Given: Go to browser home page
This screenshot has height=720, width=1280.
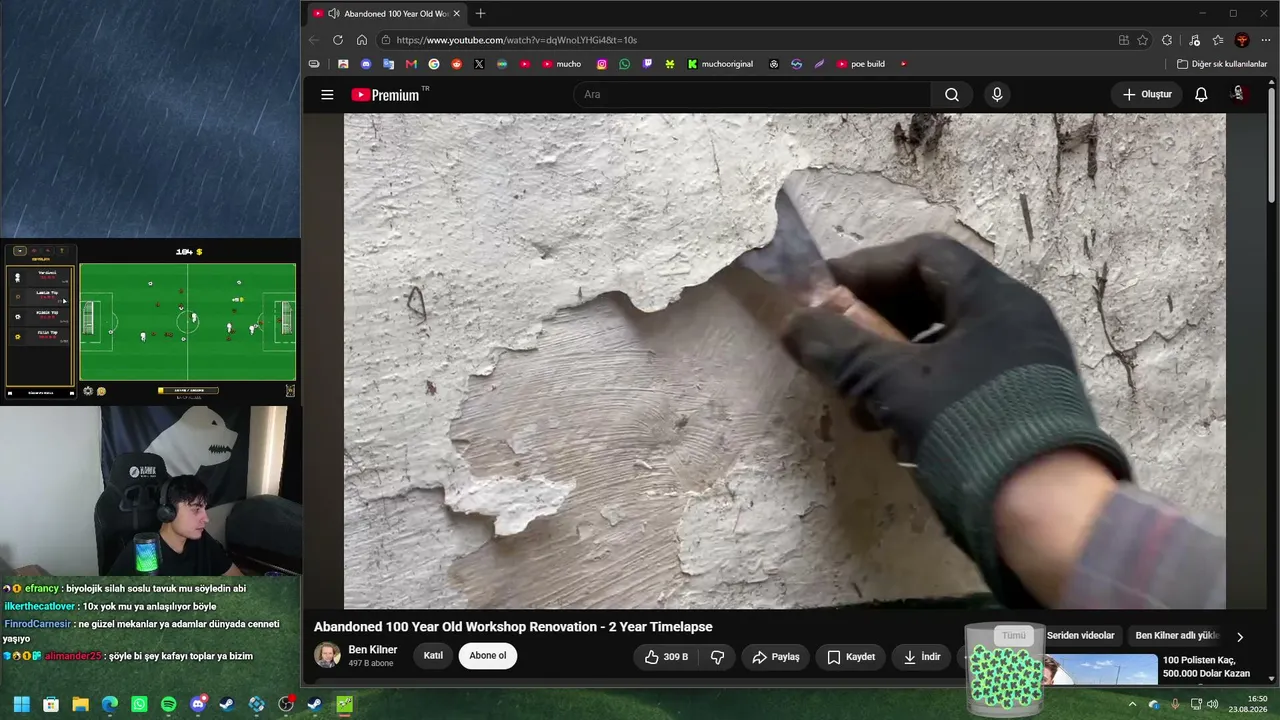Looking at the screenshot, I should coord(362,40).
